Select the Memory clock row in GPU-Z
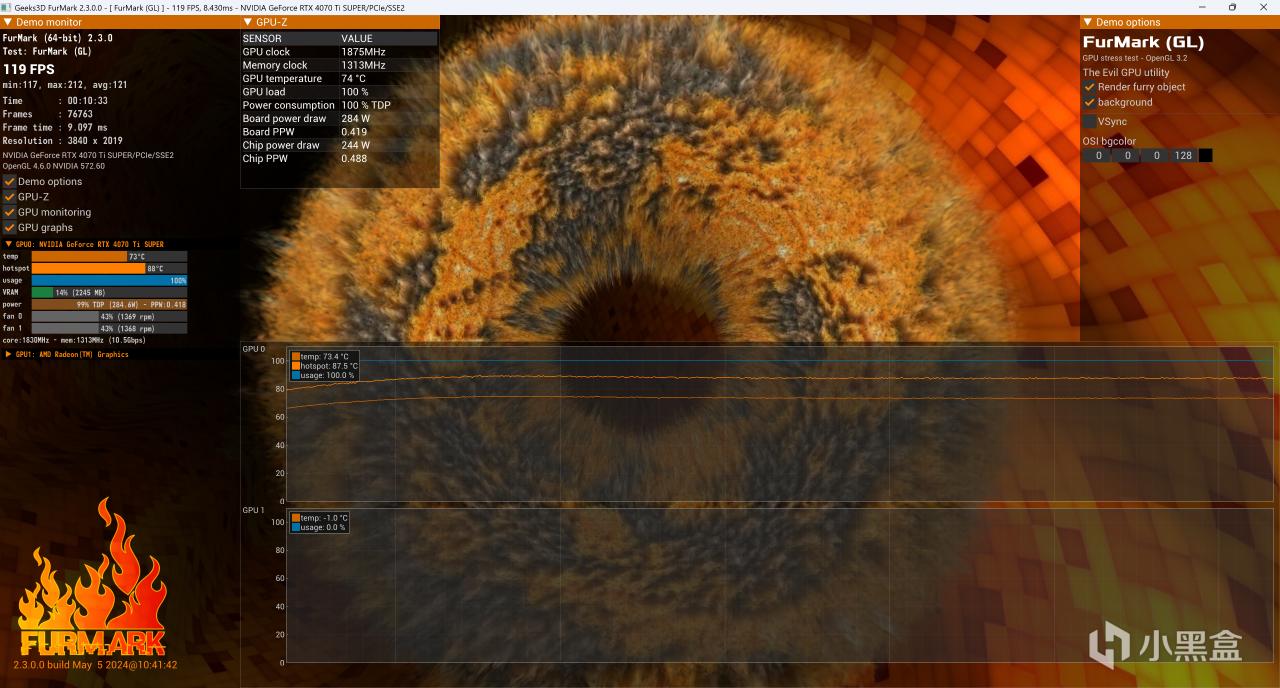Screen dimensions: 1280x688 pos(339,65)
